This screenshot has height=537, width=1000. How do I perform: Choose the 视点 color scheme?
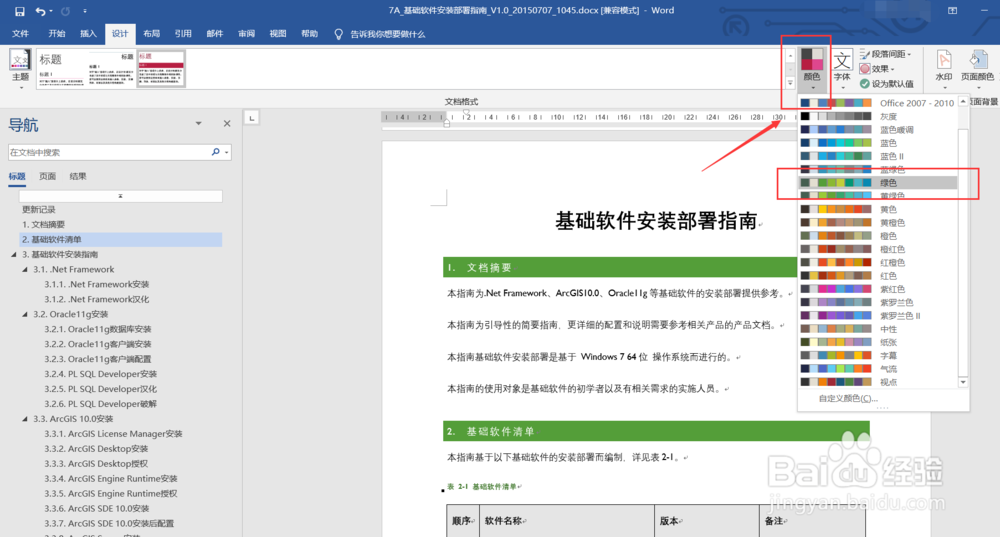pos(878,382)
